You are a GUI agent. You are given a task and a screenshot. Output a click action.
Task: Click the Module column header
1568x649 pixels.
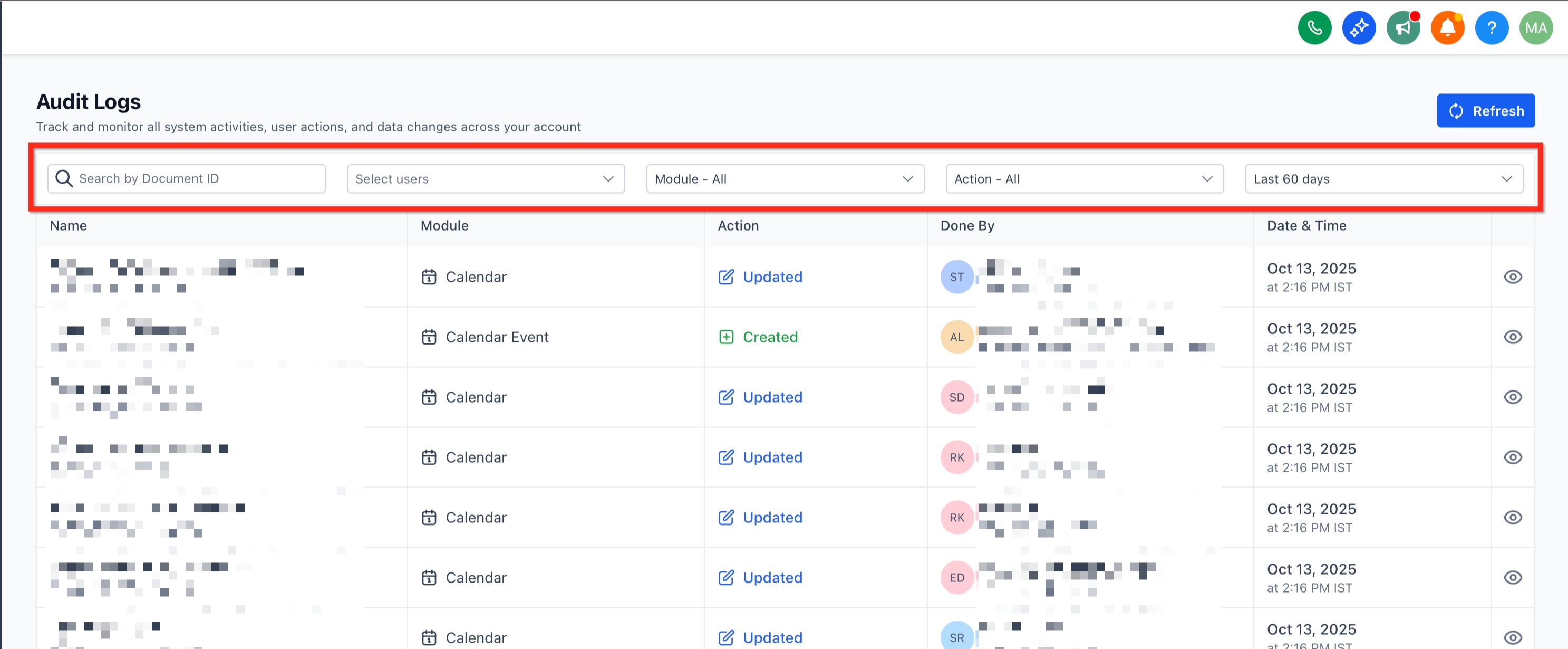(444, 225)
